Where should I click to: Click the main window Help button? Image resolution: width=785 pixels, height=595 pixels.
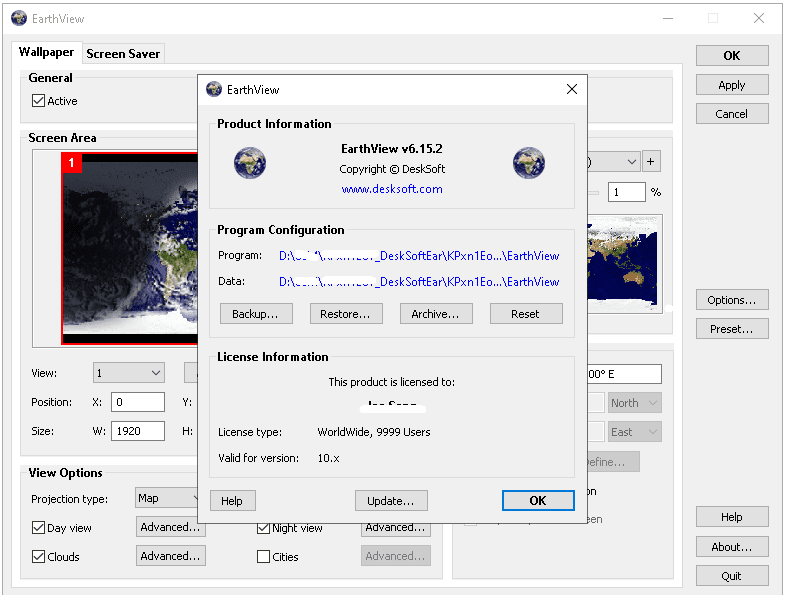click(x=732, y=516)
